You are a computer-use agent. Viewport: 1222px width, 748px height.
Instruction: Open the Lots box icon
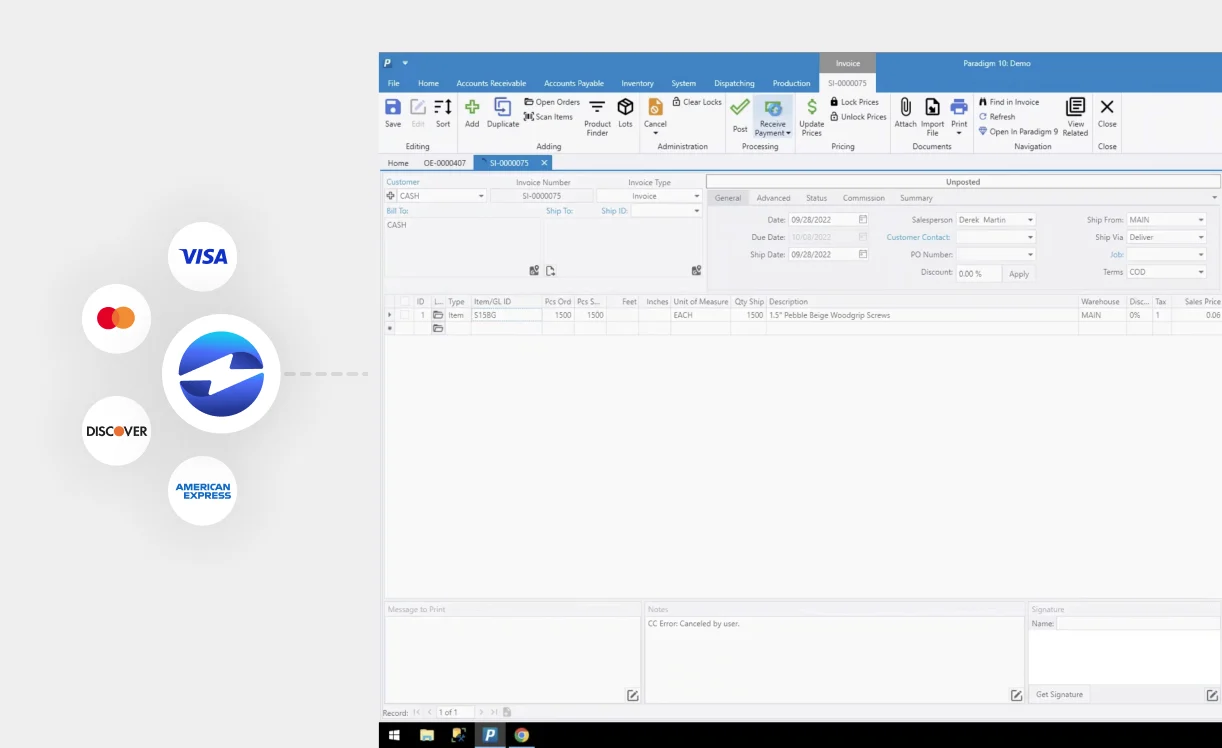[x=625, y=107]
